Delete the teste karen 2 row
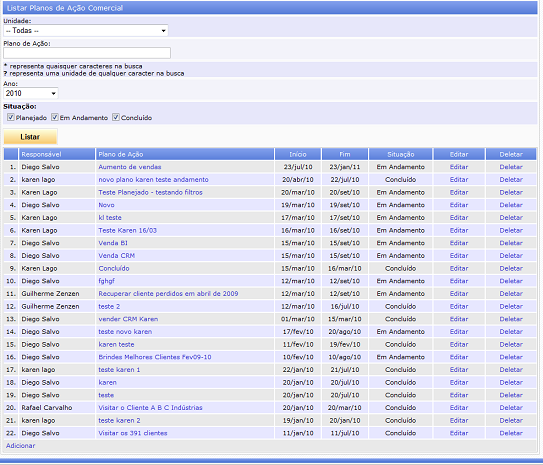543x465 pixels. point(511,420)
